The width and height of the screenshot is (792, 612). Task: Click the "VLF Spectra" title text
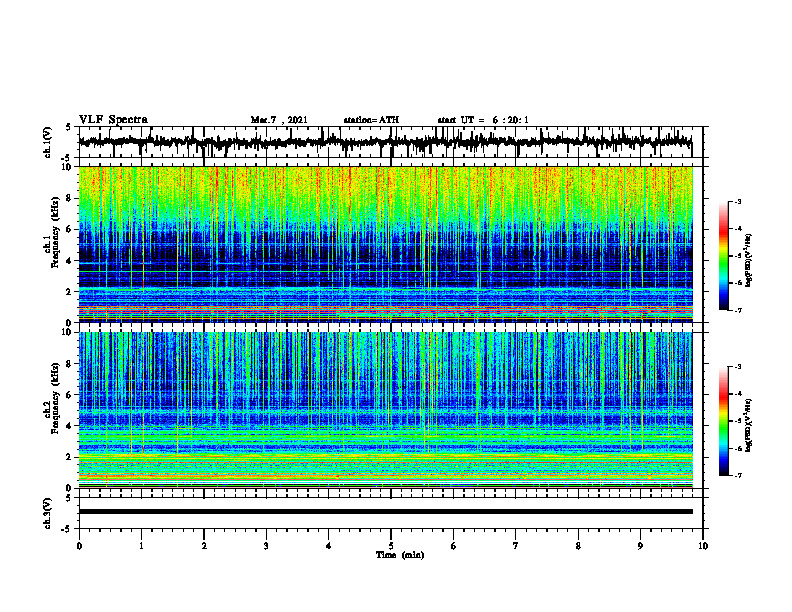(x=113, y=120)
